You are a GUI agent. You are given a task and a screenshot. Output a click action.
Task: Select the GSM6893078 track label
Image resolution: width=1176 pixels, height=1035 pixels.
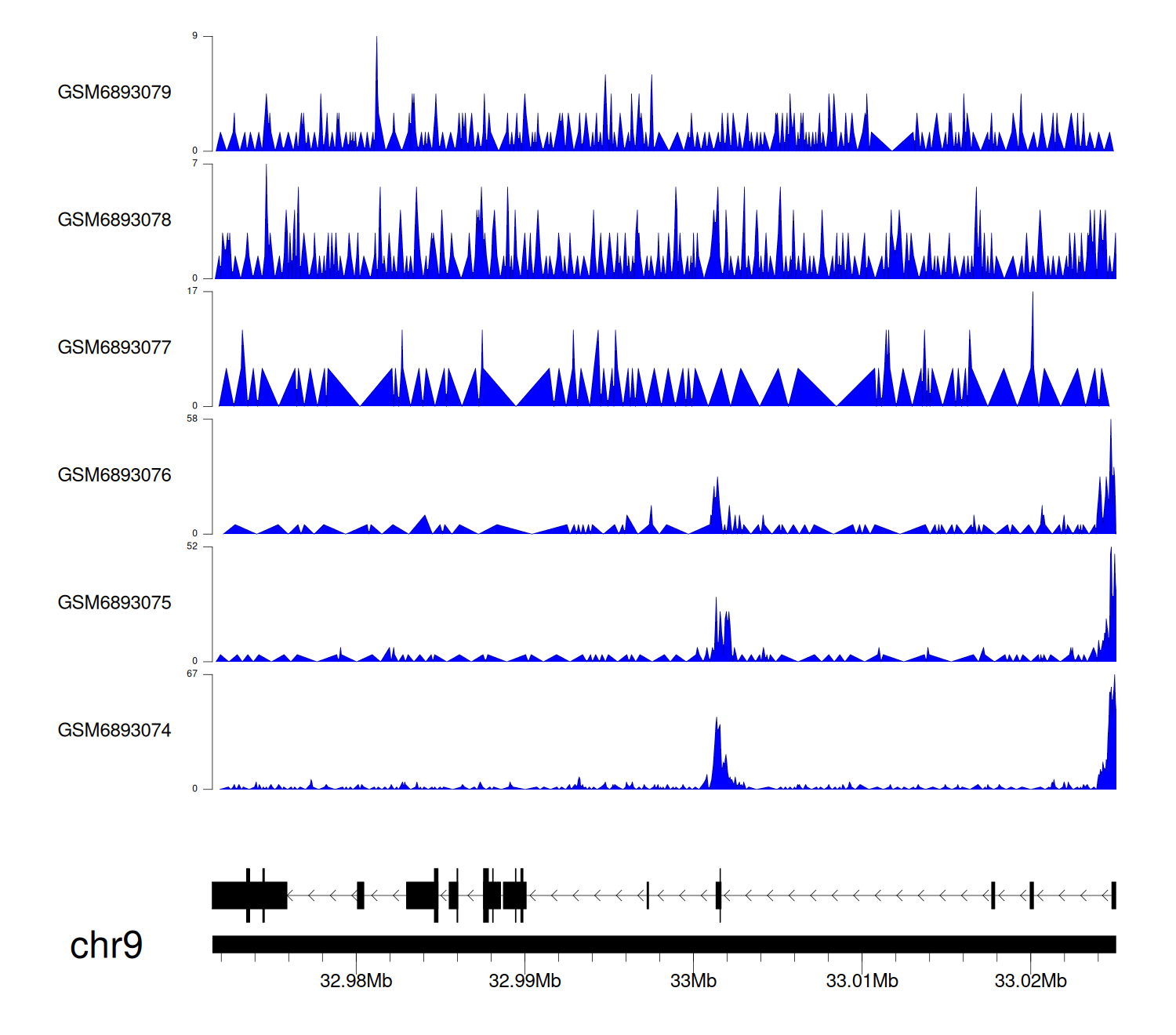pos(114,220)
